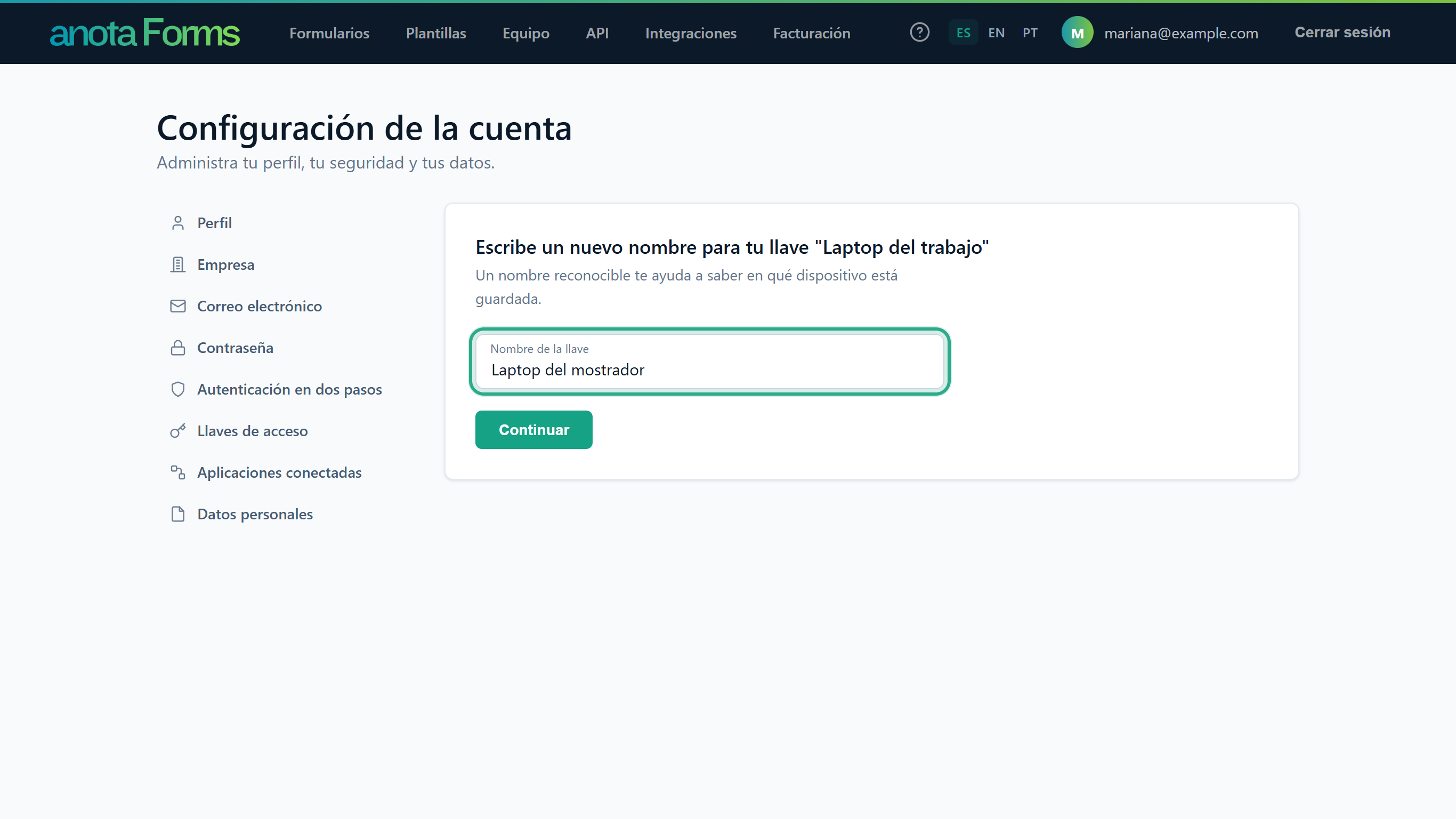The height and width of the screenshot is (819, 1456).
Task: Open the Facturación page
Action: (x=812, y=34)
